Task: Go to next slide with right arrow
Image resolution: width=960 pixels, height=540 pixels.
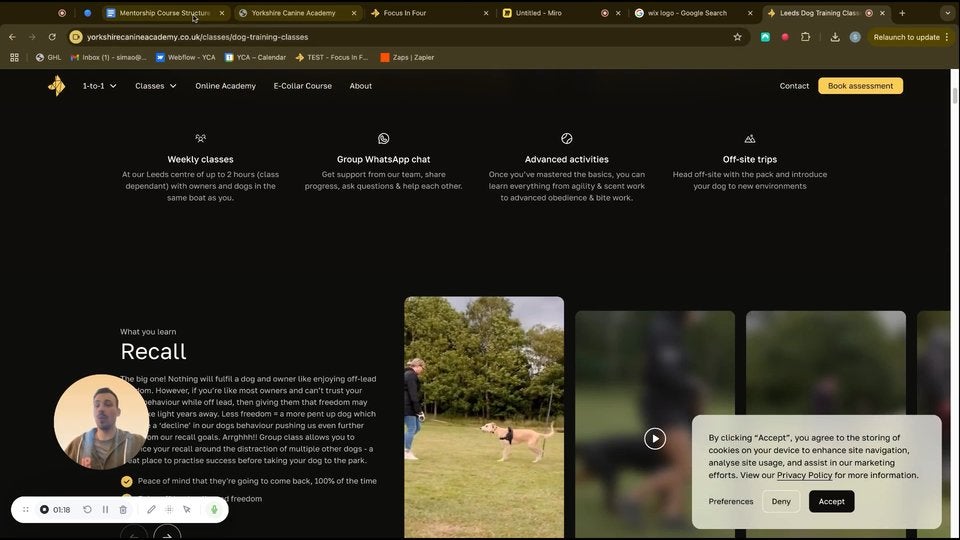Action: click(x=167, y=534)
